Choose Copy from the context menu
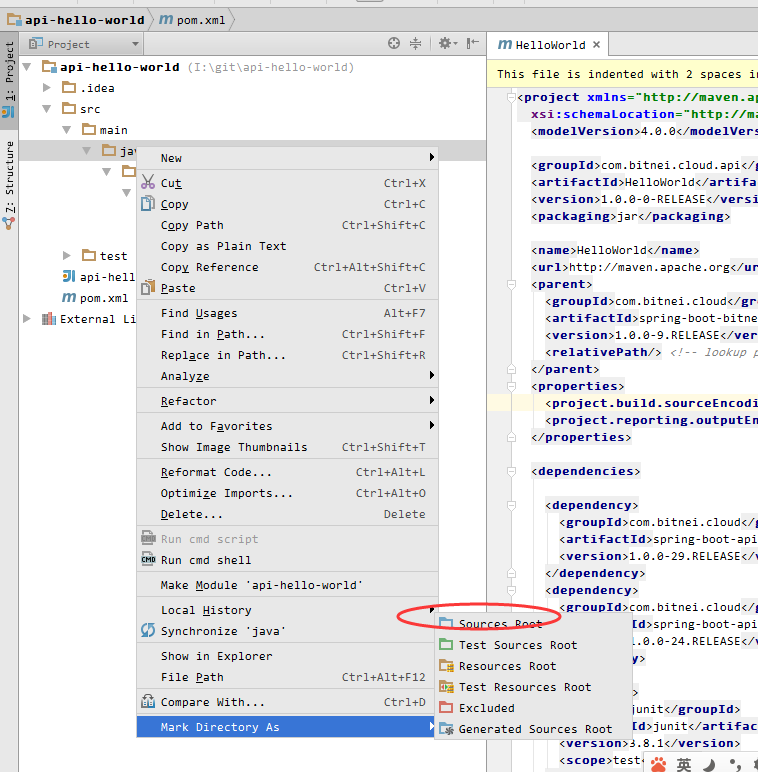The height and width of the screenshot is (772, 758). [x=287, y=204]
